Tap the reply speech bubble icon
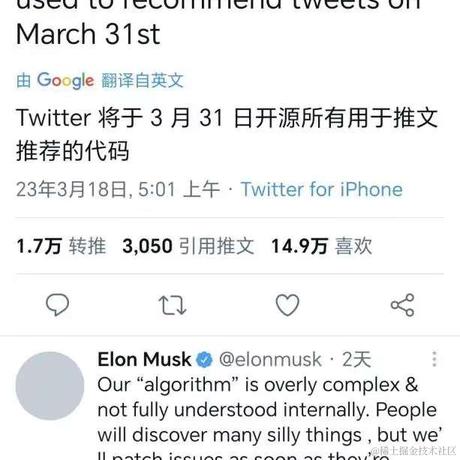 (57, 305)
